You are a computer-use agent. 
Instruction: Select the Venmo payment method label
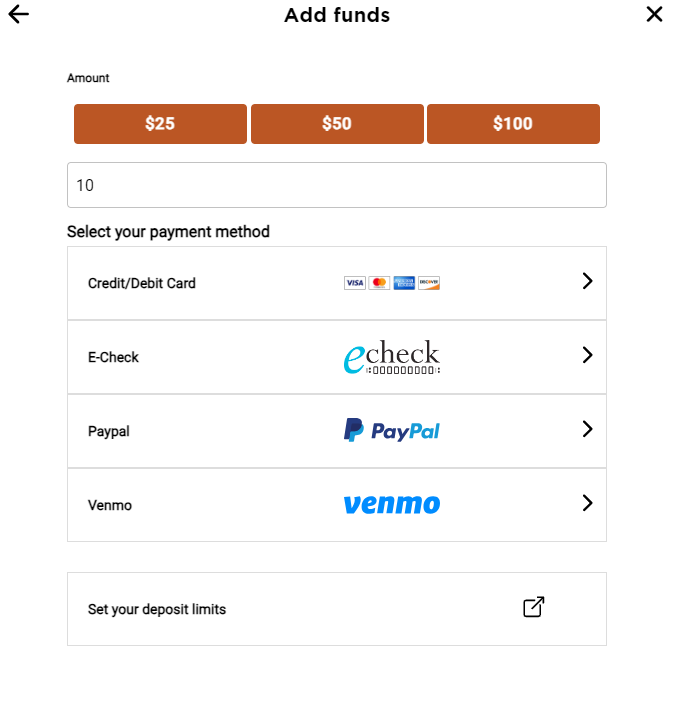click(x=110, y=505)
